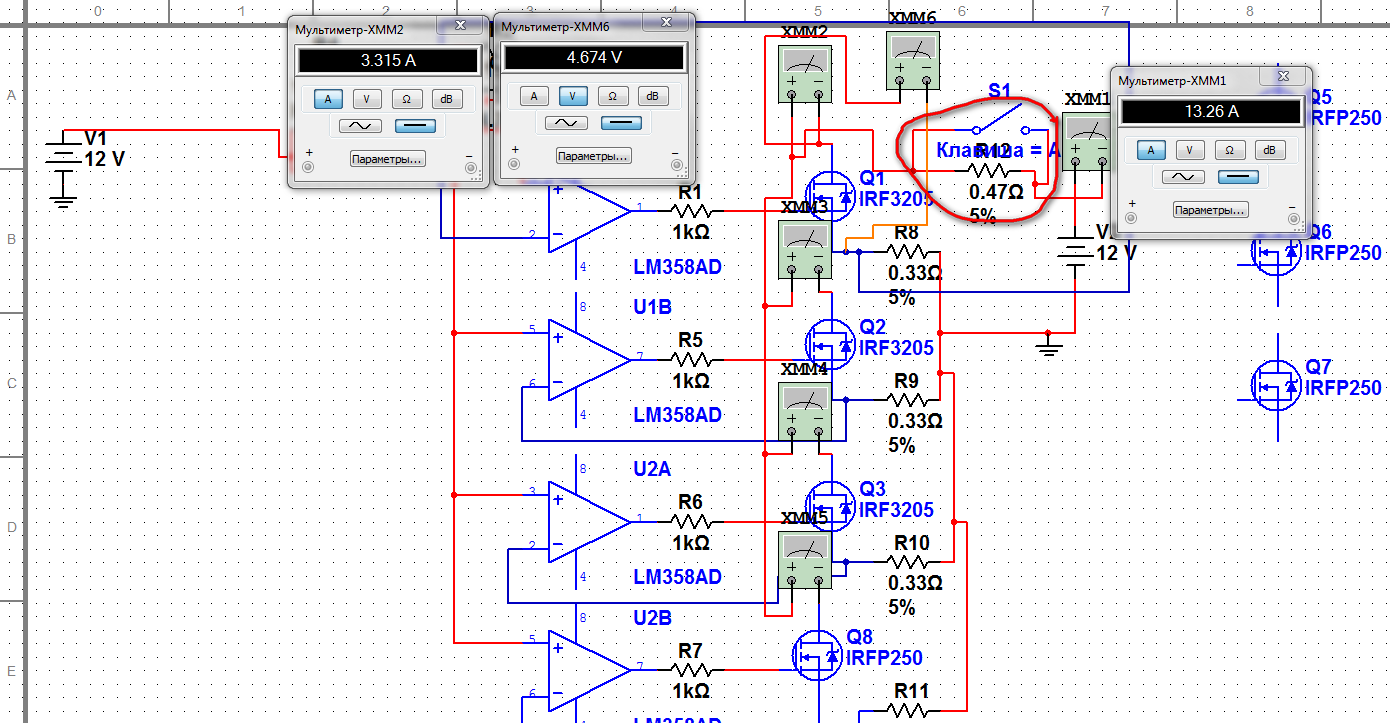Enable ohmmeter (Ω) mode on Multimeter-XMM1
1390x723 pixels.
[1229, 150]
